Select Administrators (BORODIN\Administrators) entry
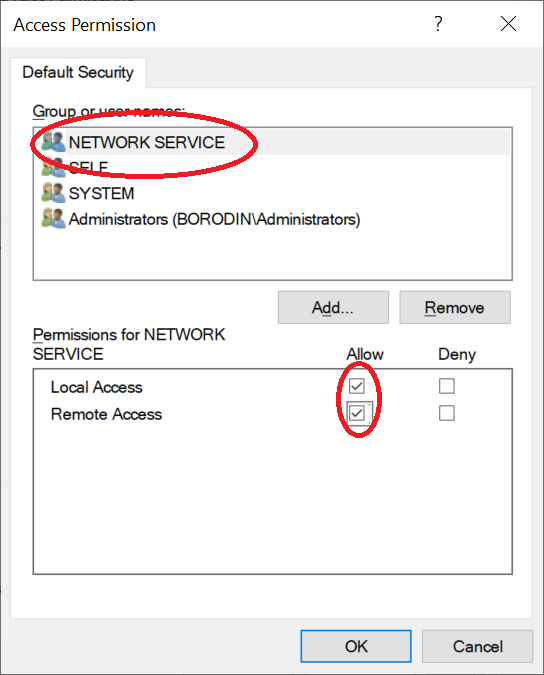 [272, 219]
